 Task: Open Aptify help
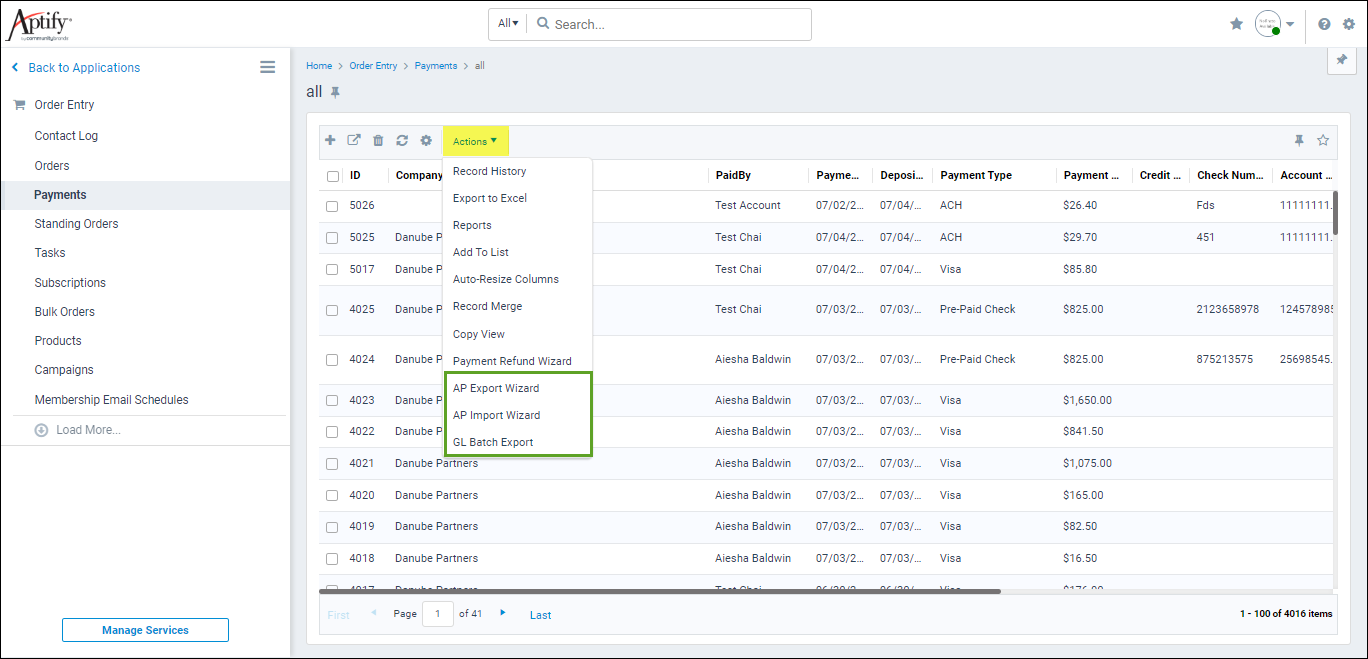coord(1324,22)
